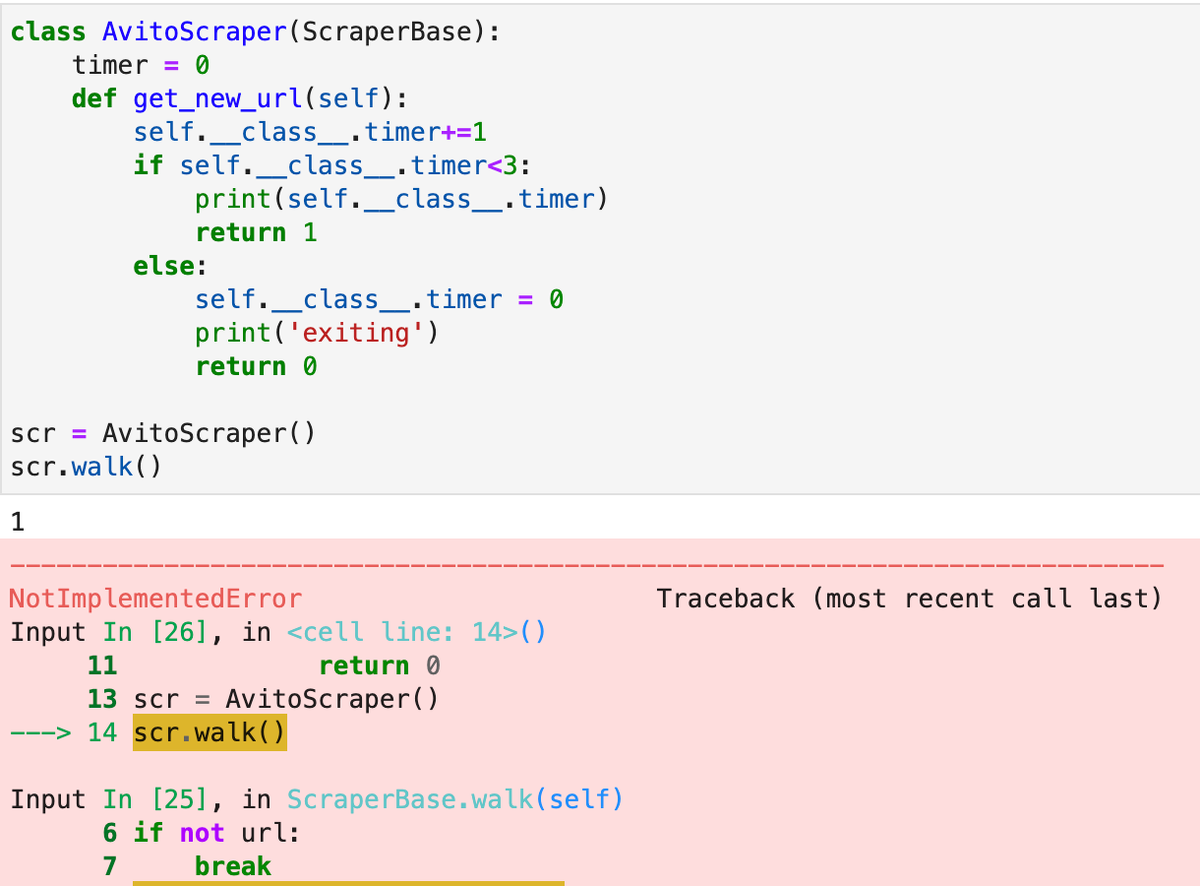Screen dimensions: 1200x886
Task: Click the print('exiting') line
Action: click(317, 332)
